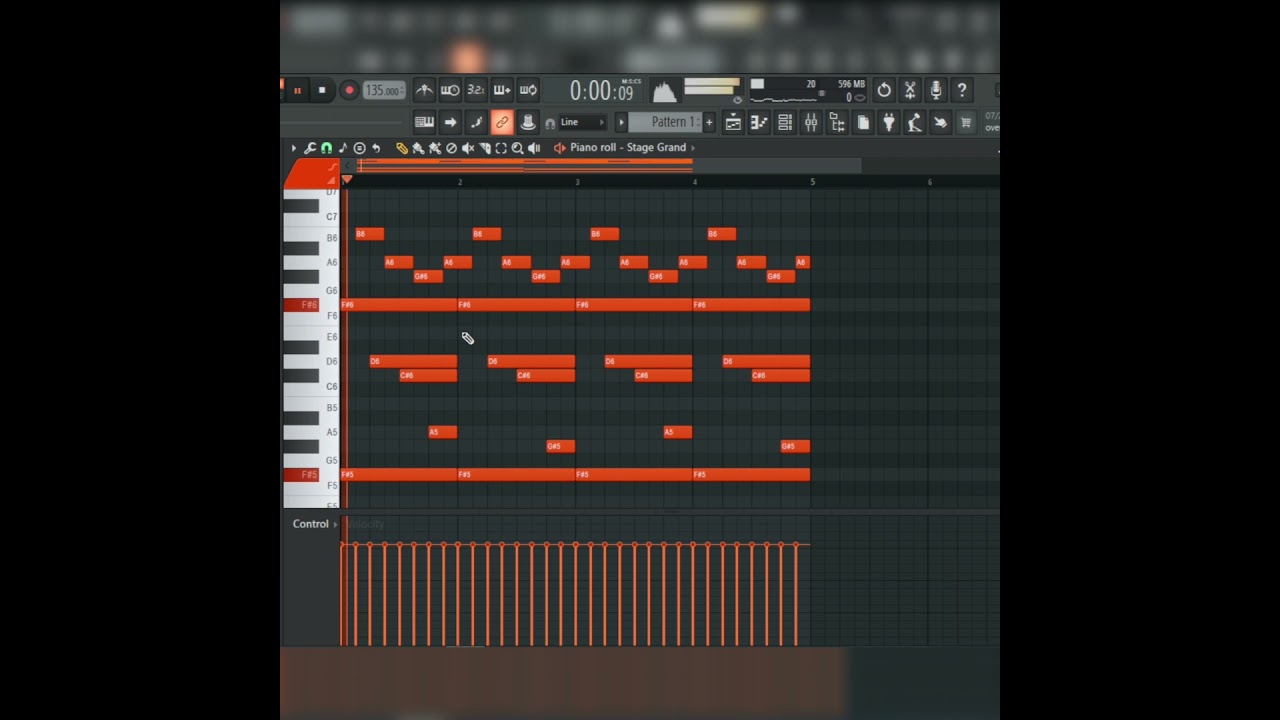
Task: Toggle overdub note blending recording
Action: tap(502, 90)
